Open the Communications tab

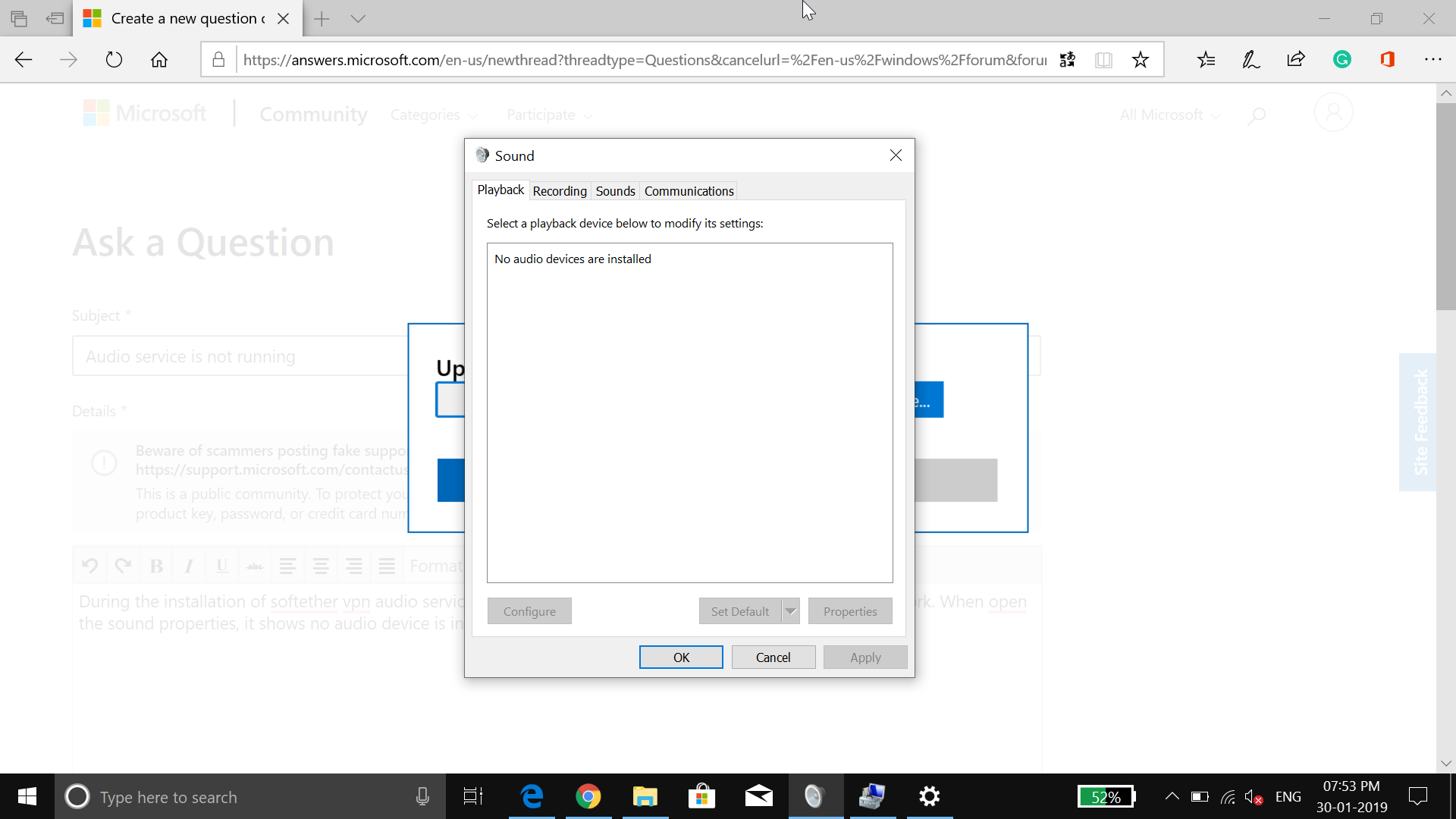point(689,191)
